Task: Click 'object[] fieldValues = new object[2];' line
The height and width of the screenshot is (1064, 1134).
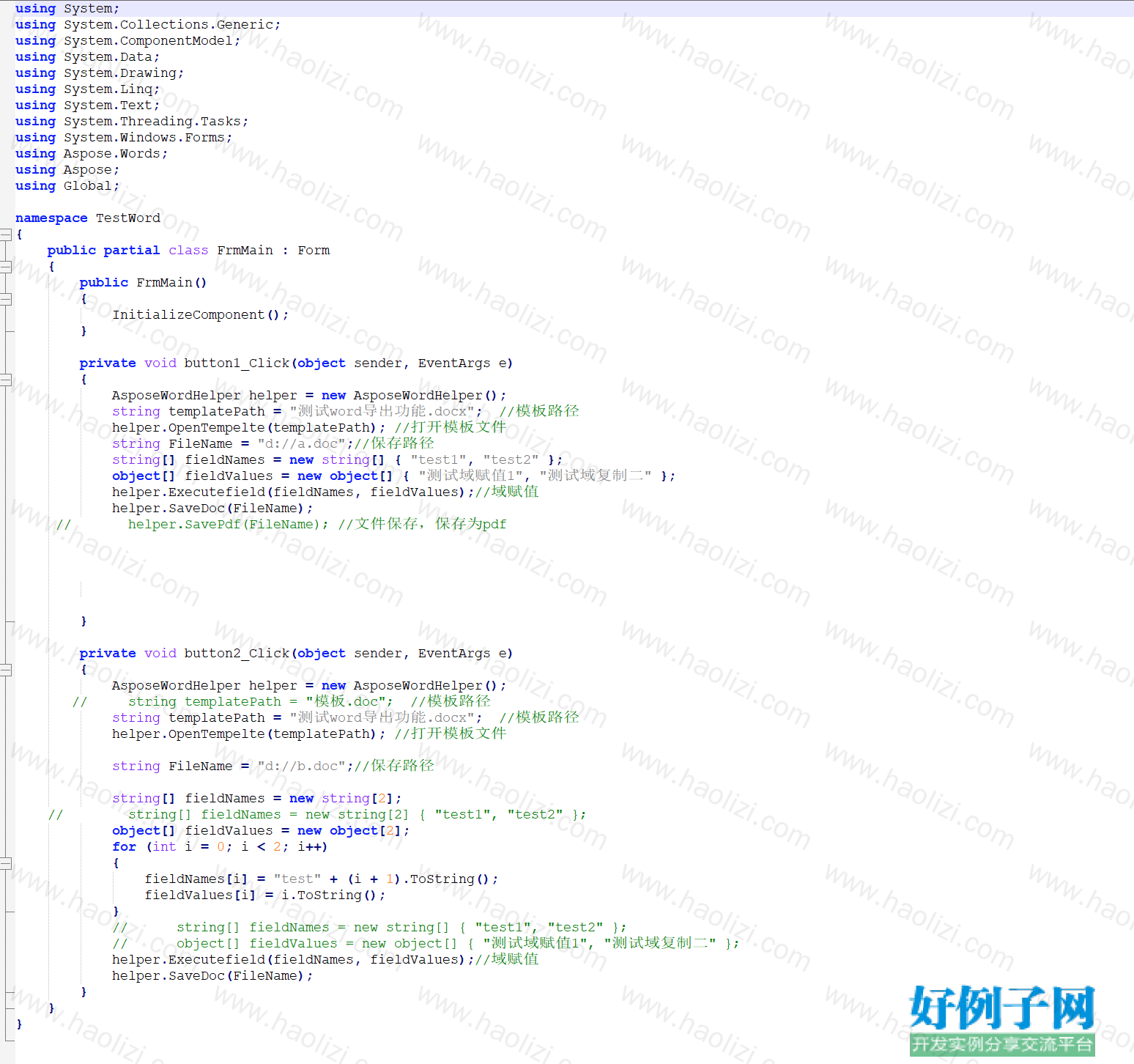Action: (x=261, y=831)
